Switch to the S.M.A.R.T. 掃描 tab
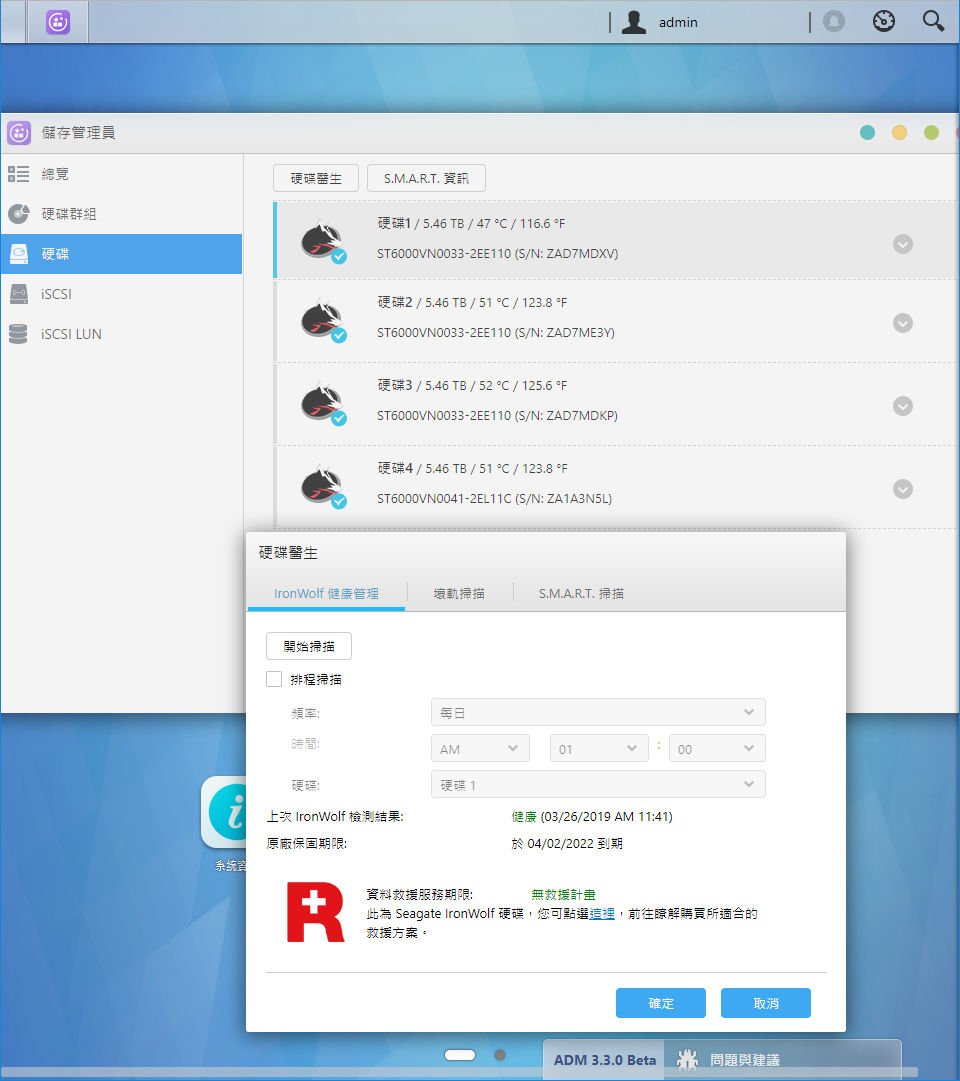This screenshot has height=1081, width=960. [x=581, y=594]
